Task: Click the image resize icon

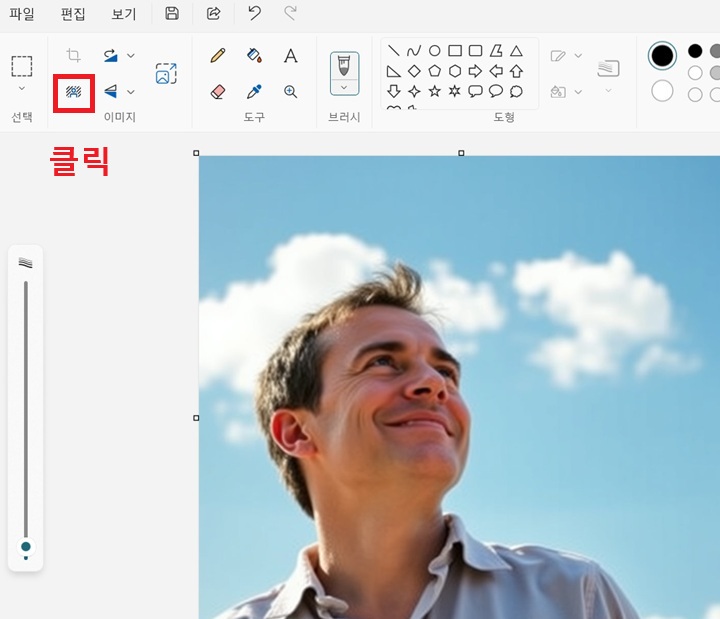Action: point(166,73)
